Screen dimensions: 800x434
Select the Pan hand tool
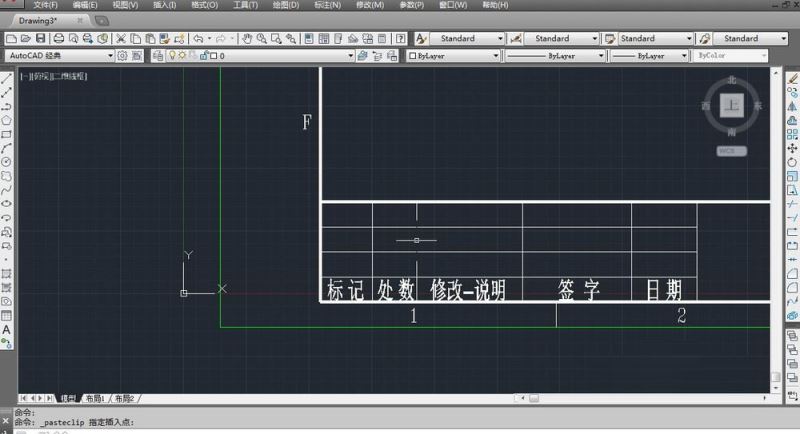[x=246, y=39]
